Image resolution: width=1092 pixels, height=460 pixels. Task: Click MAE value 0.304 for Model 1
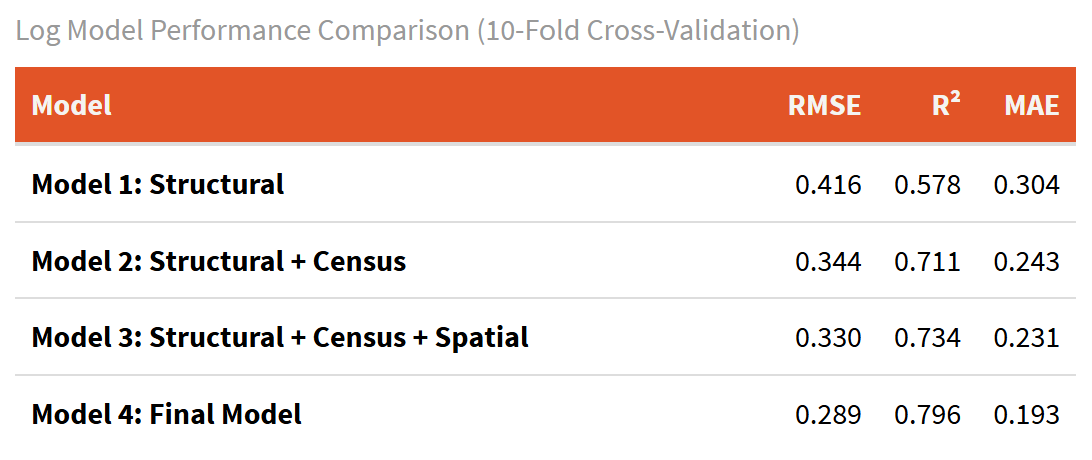1026,185
